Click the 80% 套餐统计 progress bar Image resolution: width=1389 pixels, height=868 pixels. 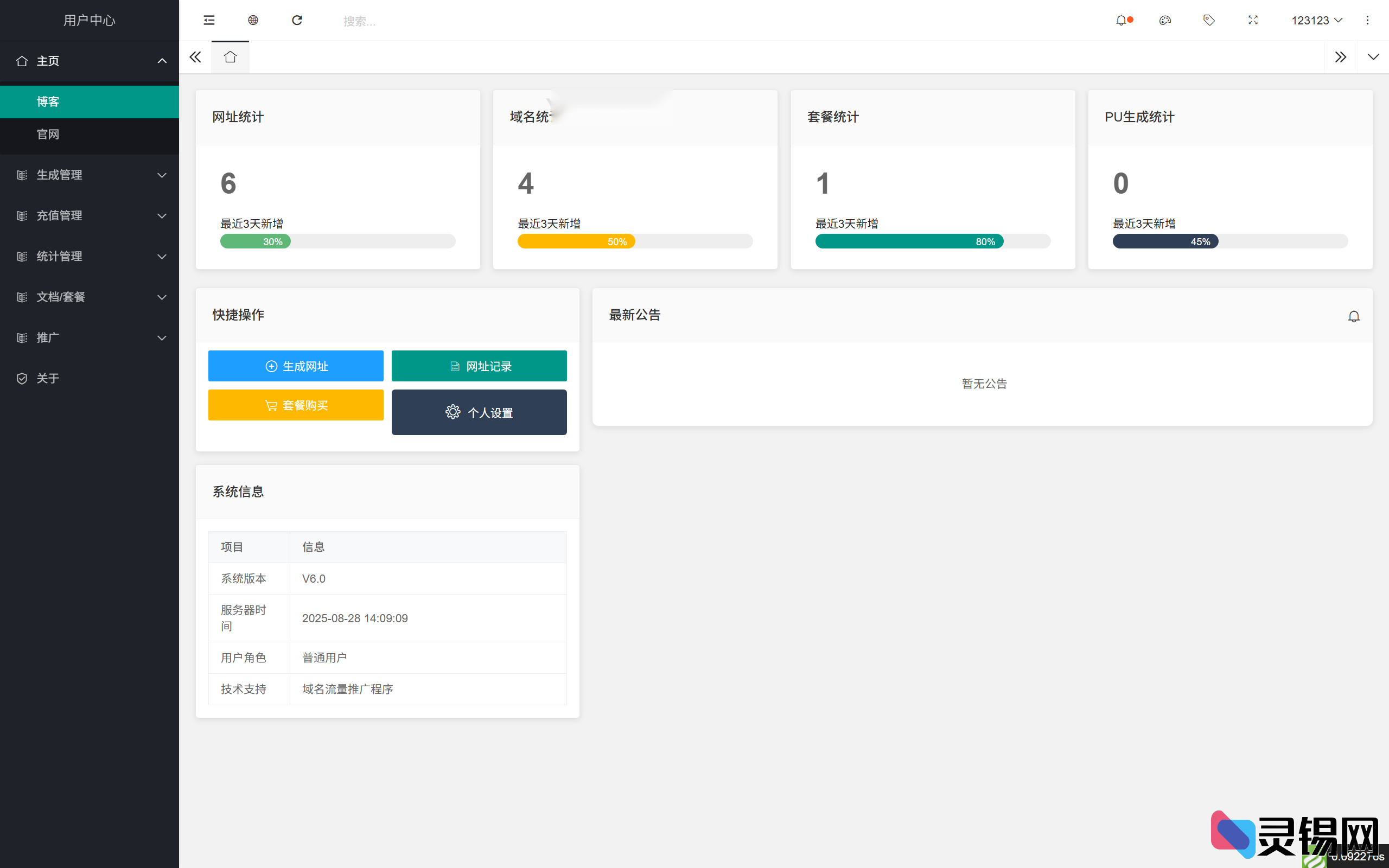point(909,242)
